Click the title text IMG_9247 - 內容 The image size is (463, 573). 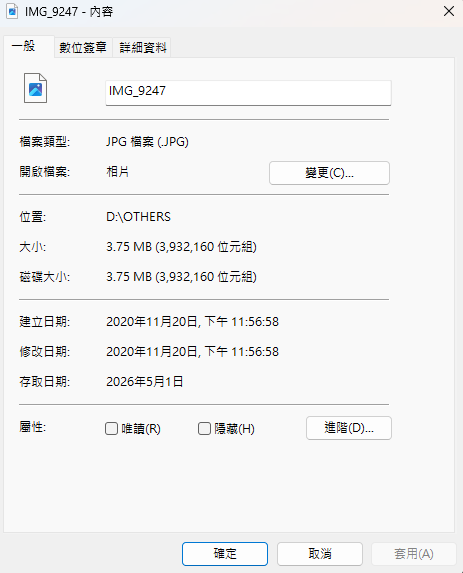coord(69,12)
